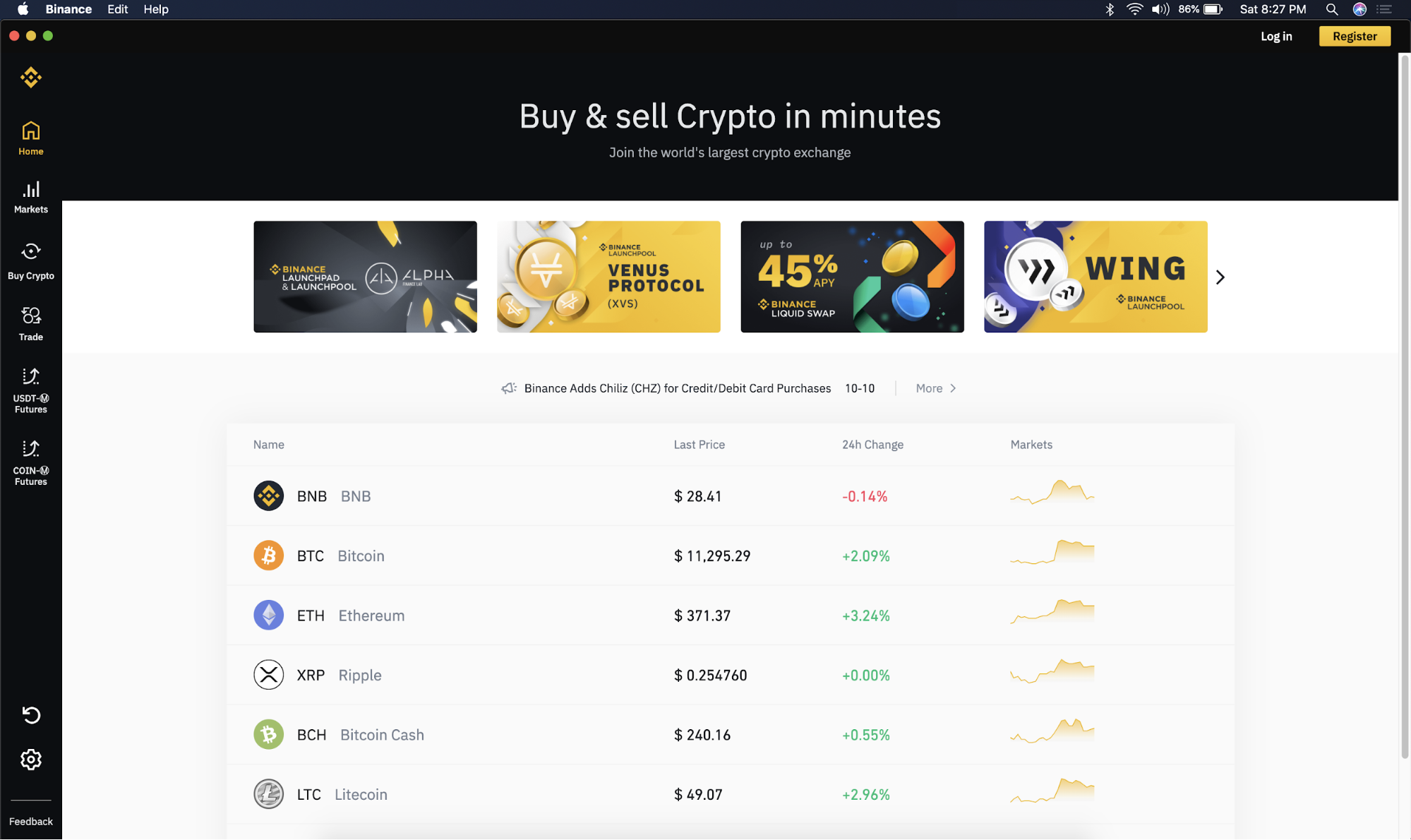Viewport: 1411px width, 840px height.
Task: Navigate to next banner carousel arrow
Action: tap(1221, 277)
